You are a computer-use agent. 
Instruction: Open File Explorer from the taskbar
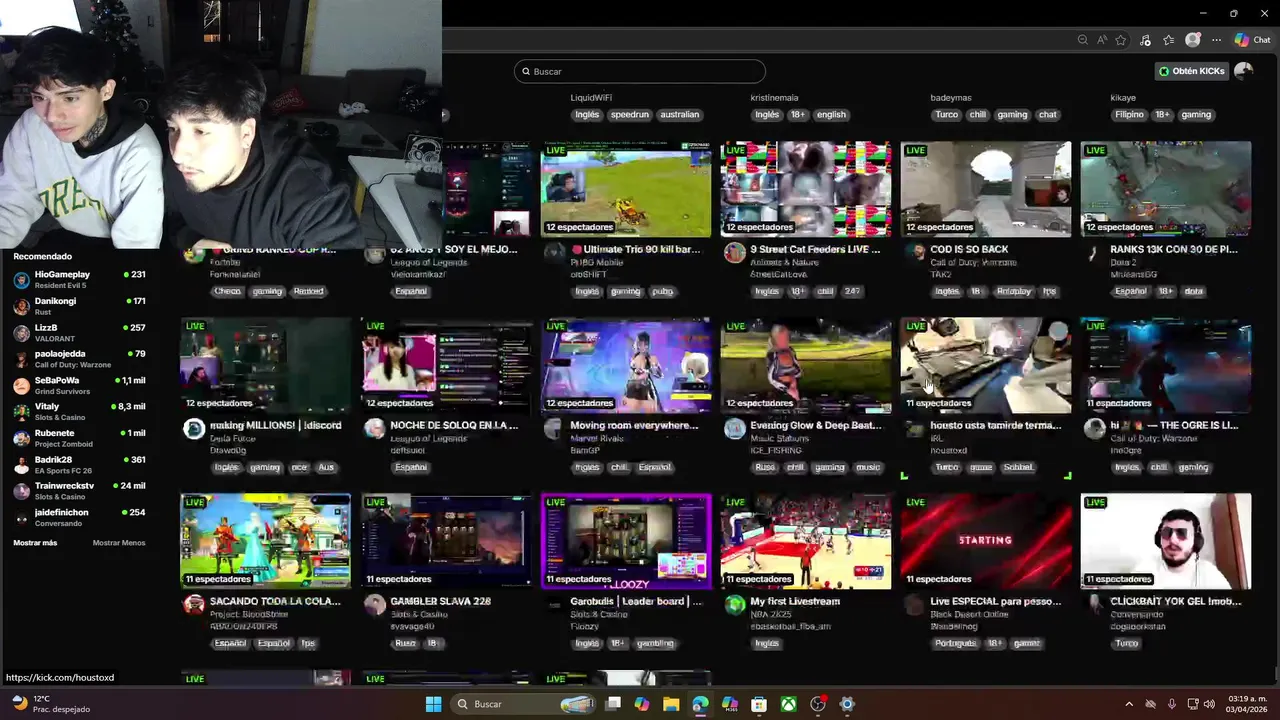[x=671, y=704]
